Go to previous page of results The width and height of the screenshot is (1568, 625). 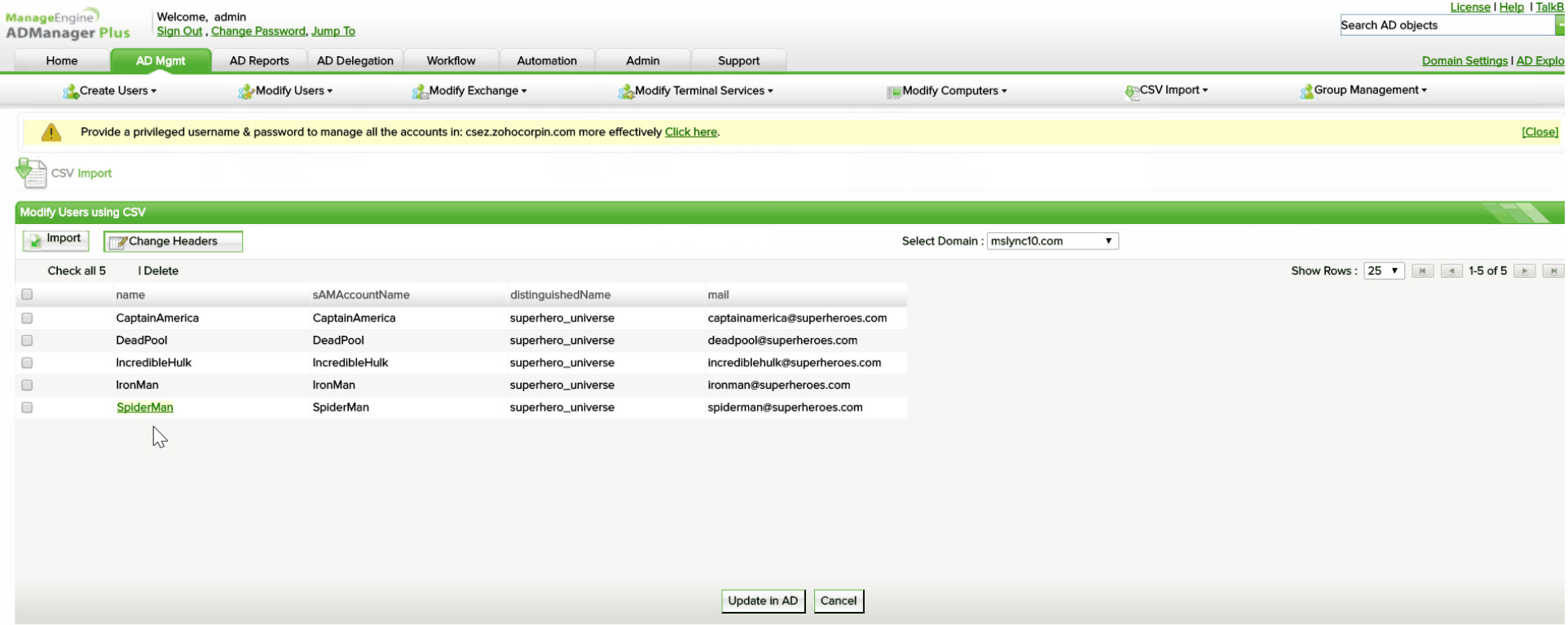(1451, 271)
